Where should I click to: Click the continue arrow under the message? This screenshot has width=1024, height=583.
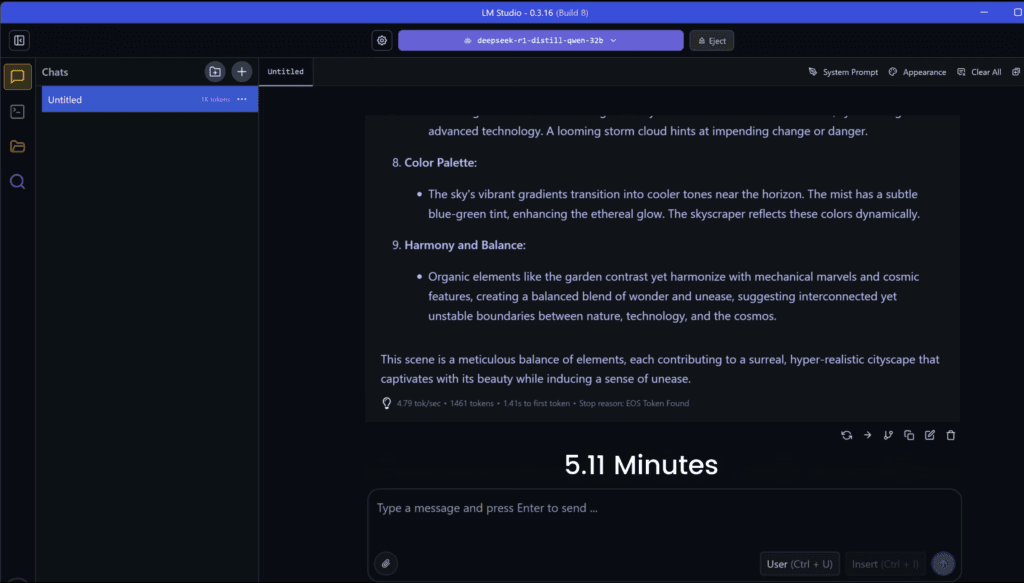point(868,435)
